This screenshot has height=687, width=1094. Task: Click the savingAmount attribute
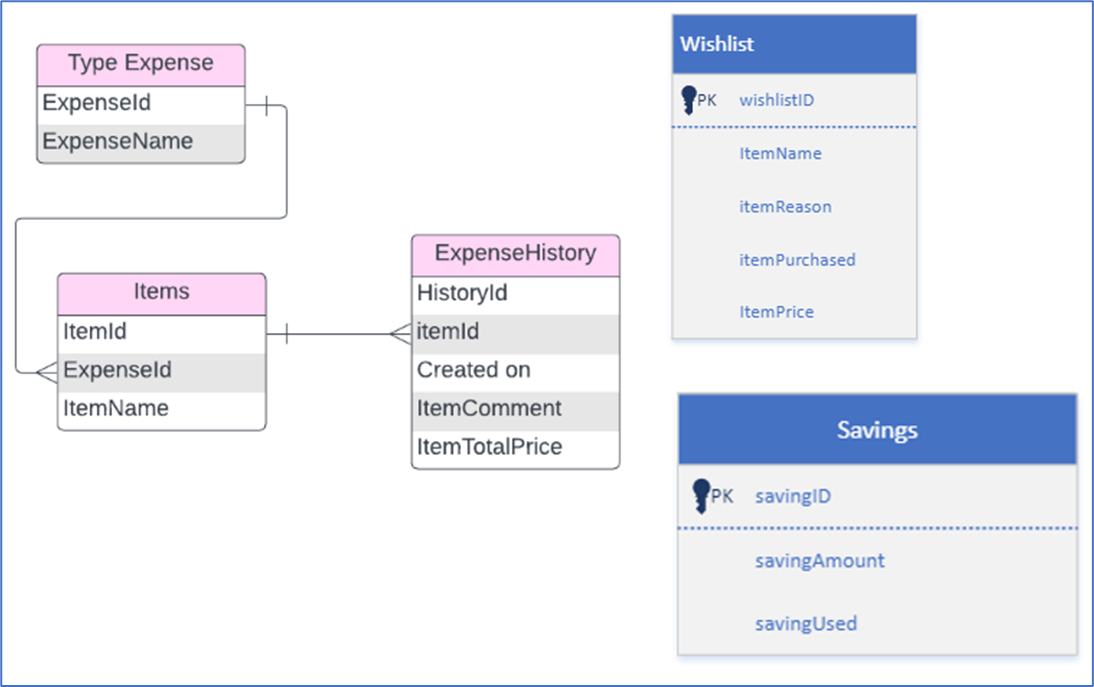pyautogui.click(x=819, y=561)
